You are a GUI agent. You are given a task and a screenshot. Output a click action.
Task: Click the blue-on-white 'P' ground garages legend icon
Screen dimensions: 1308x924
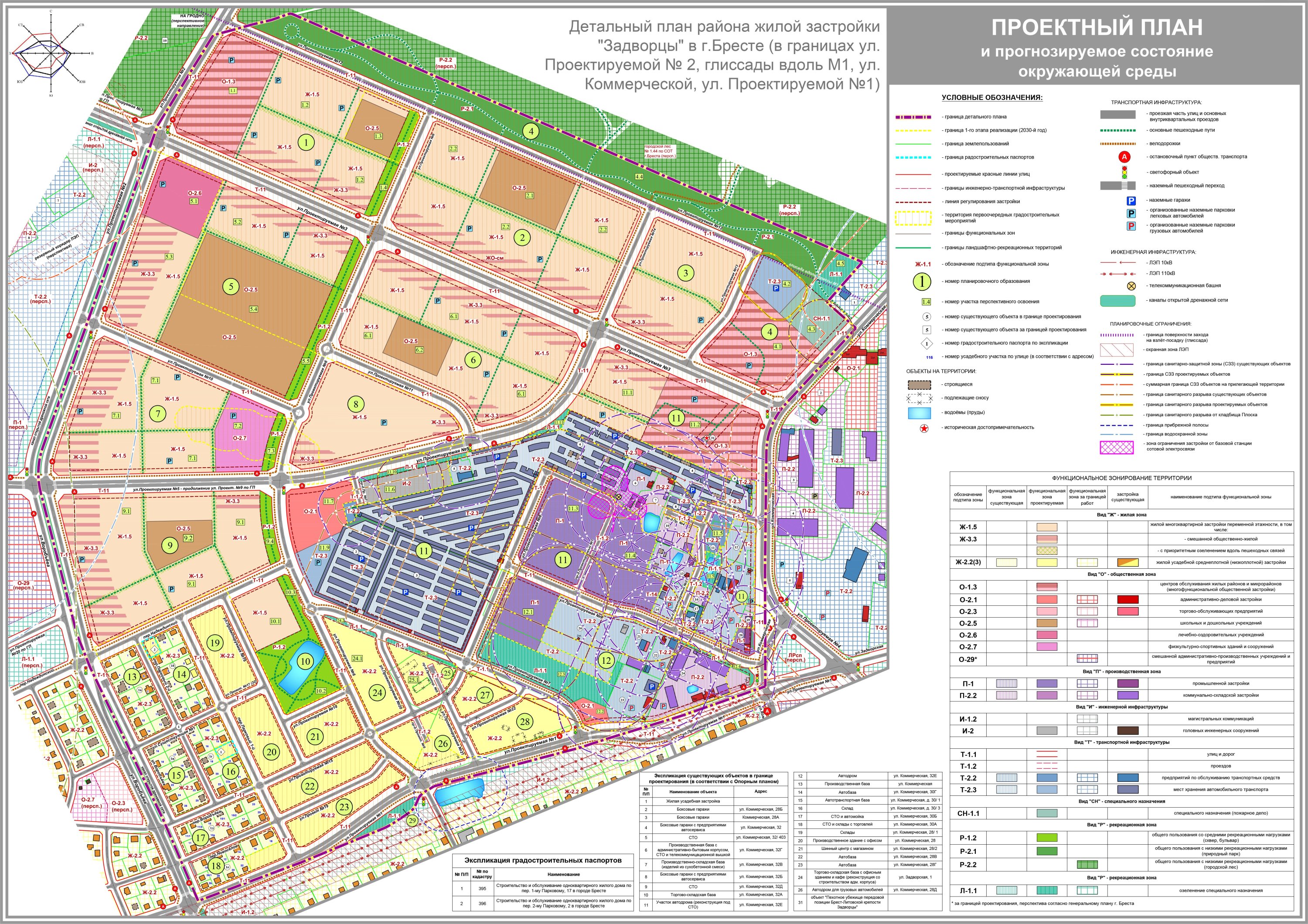1131,201
